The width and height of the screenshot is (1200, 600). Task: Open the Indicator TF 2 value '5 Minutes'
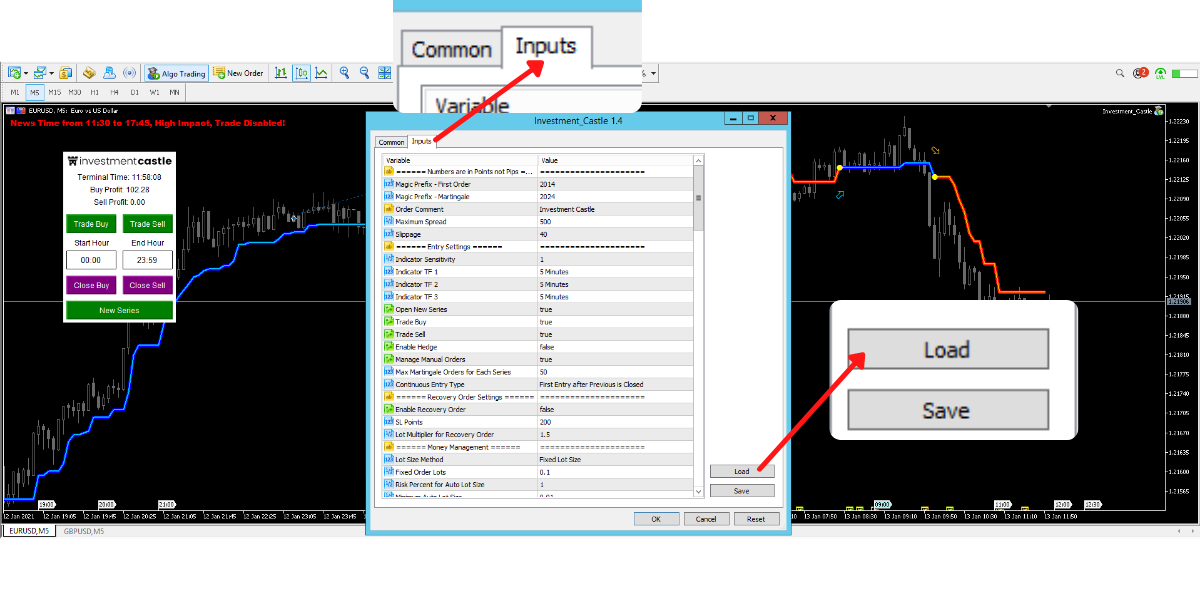coord(615,284)
